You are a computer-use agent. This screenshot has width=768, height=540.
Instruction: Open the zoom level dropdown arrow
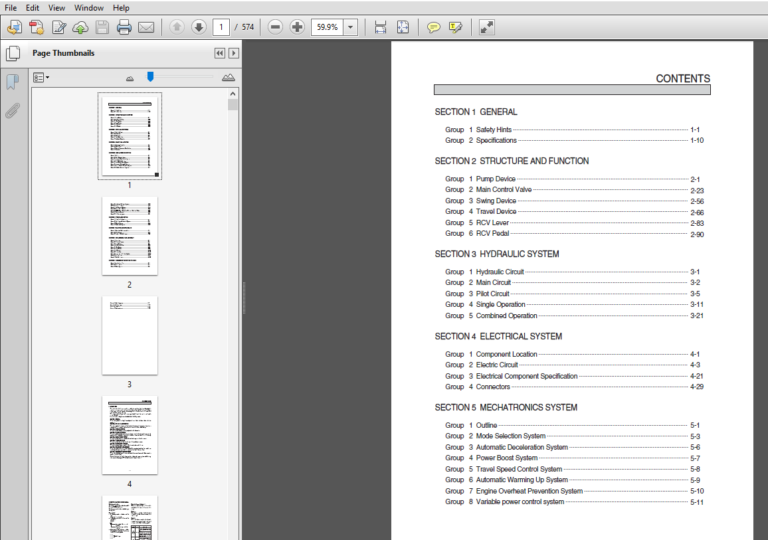coord(351,27)
